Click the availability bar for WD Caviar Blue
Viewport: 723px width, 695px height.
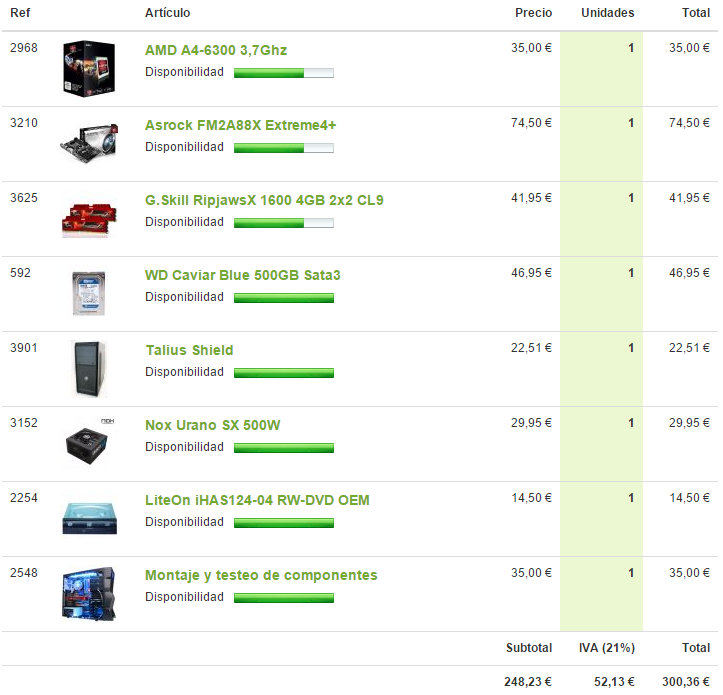(x=284, y=298)
